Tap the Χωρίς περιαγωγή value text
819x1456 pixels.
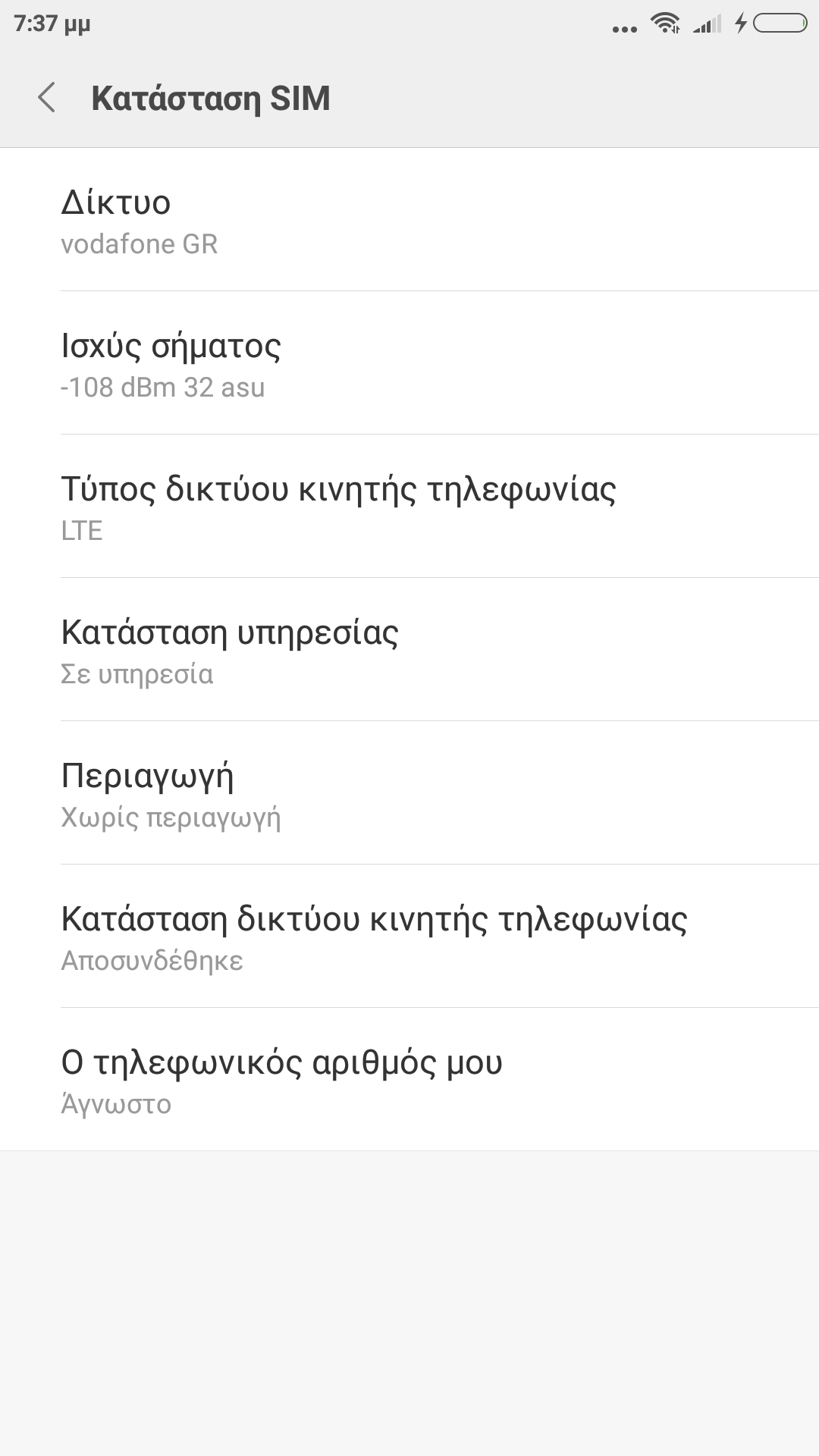(171, 817)
